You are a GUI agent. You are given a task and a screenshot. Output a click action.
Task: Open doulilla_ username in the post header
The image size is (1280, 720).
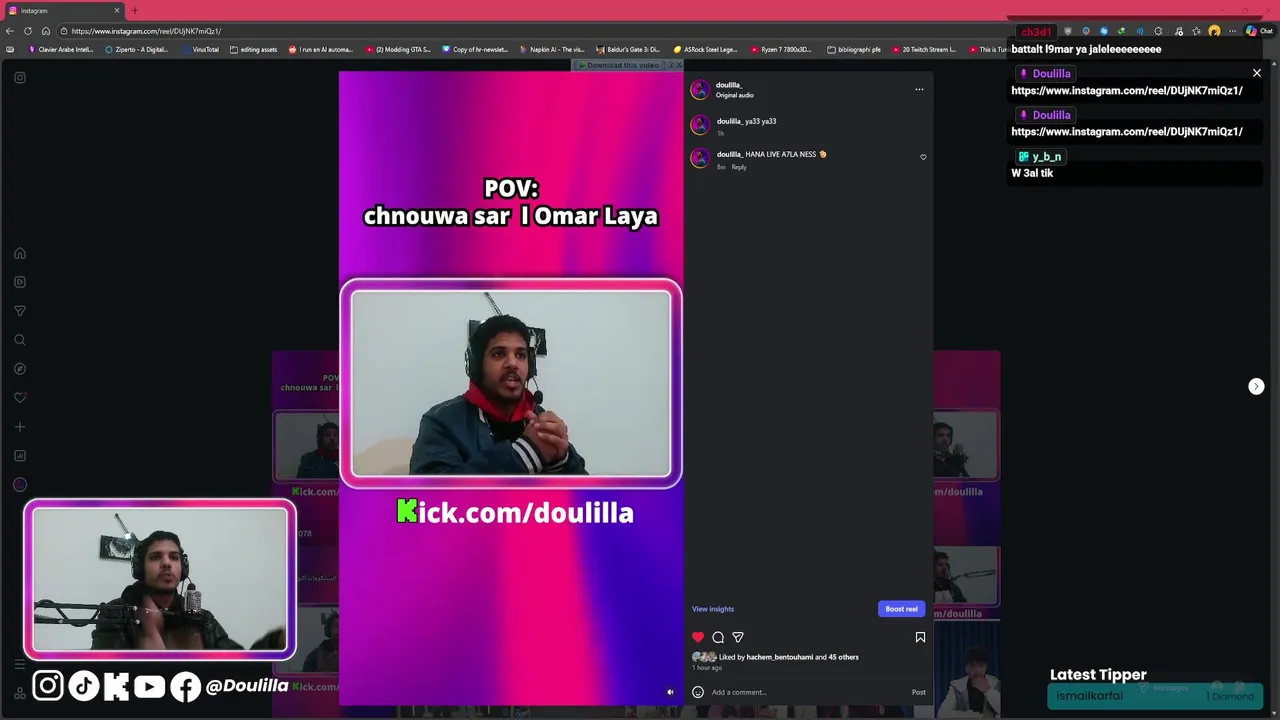click(x=729, y=85)
